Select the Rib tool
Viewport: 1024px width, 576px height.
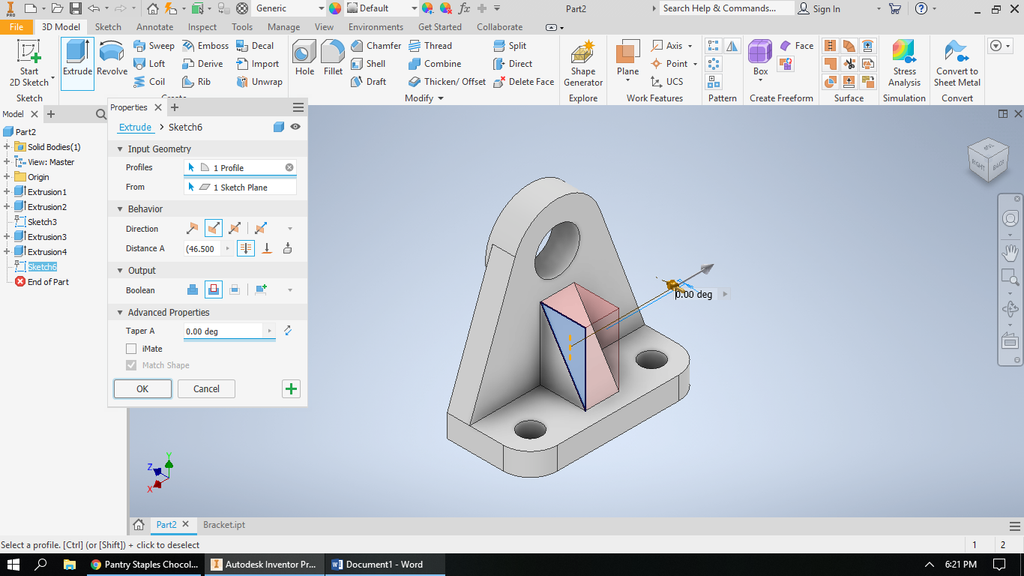point(197,82)
